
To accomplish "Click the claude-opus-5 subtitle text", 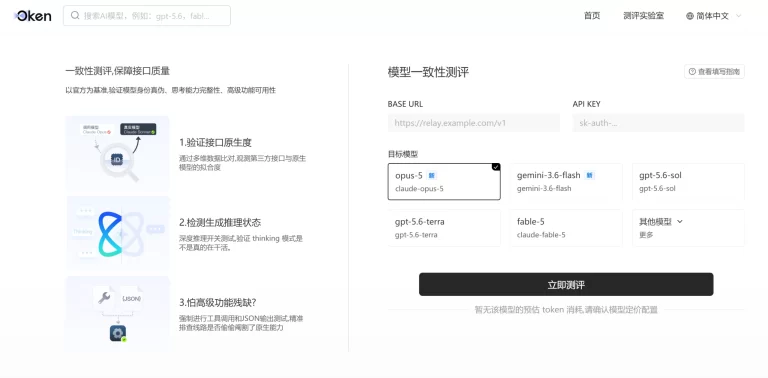I will 419,189.
